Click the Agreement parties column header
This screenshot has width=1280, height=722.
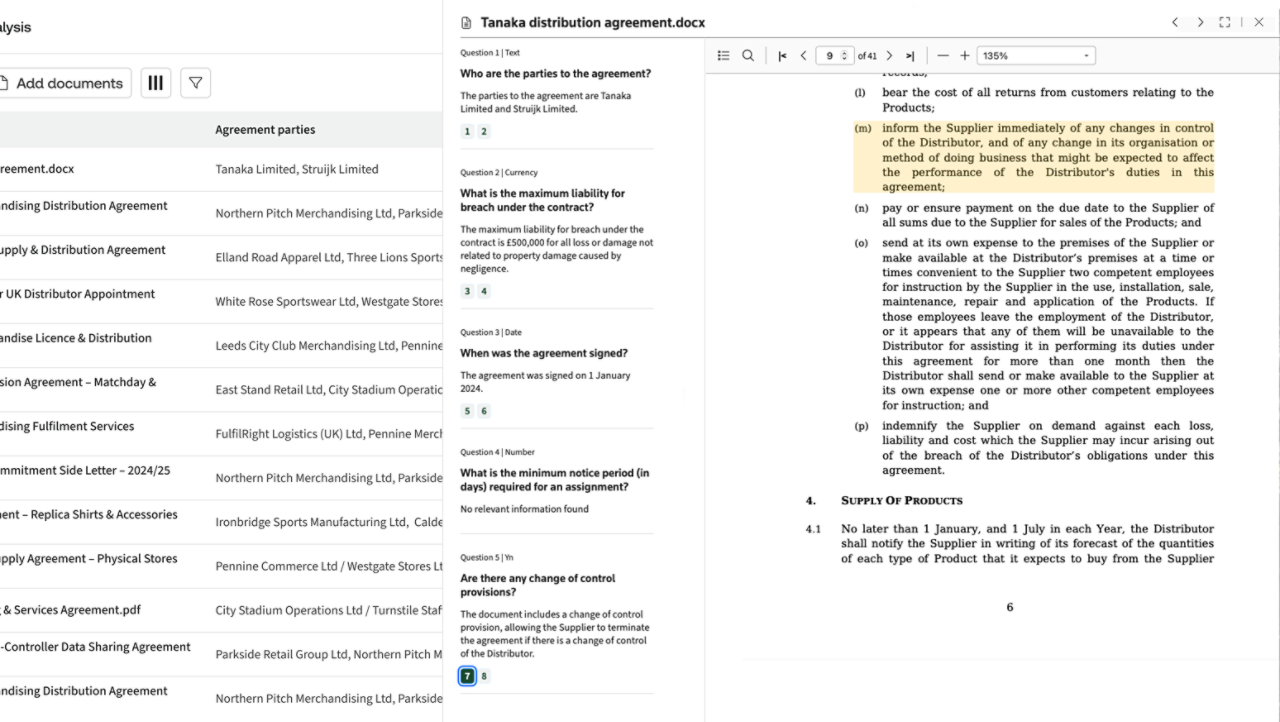tap(265, 130)
